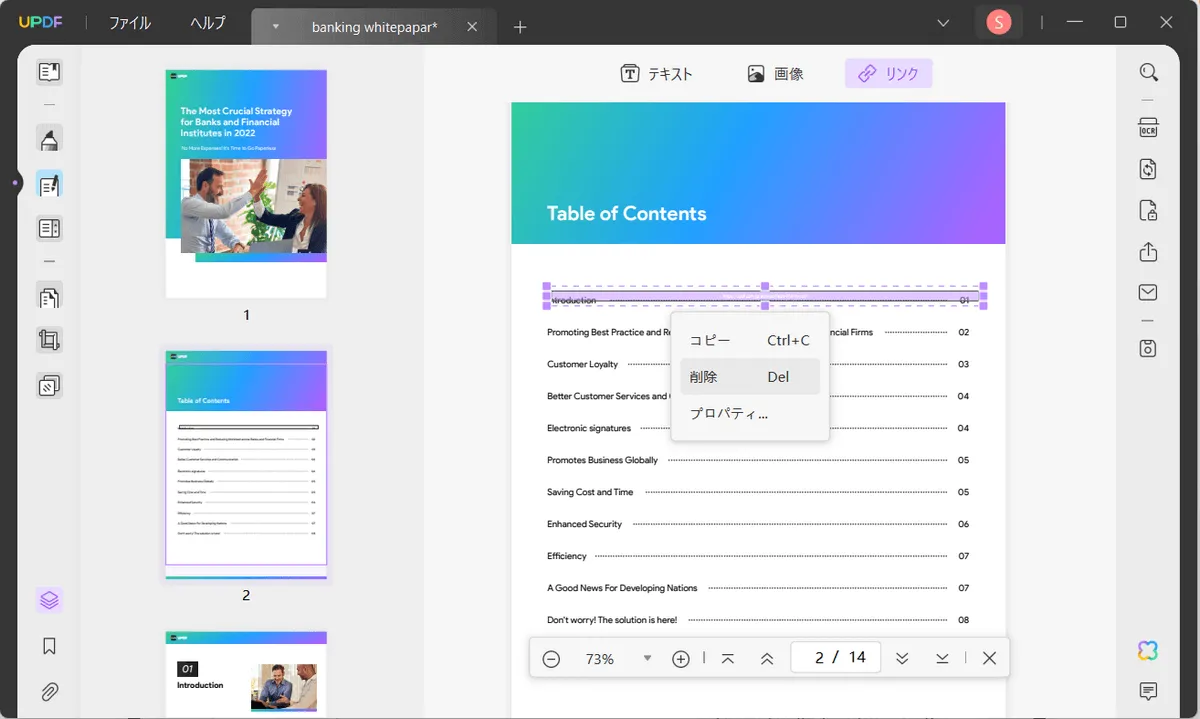Switch to the banking whitepapar tab
1200x719 pixels.
pyautogui.click(x=375, y=27)
